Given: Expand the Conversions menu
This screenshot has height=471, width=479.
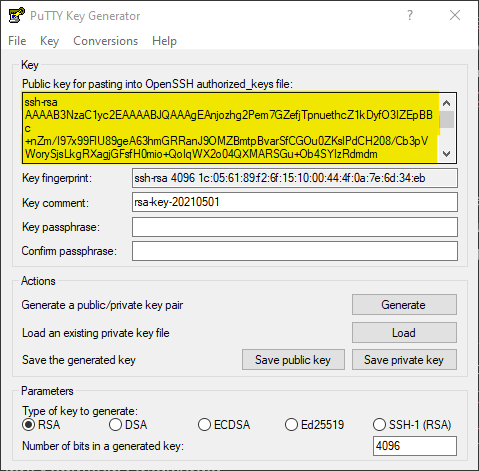Looking at the screenshot, I should [105, 41].
